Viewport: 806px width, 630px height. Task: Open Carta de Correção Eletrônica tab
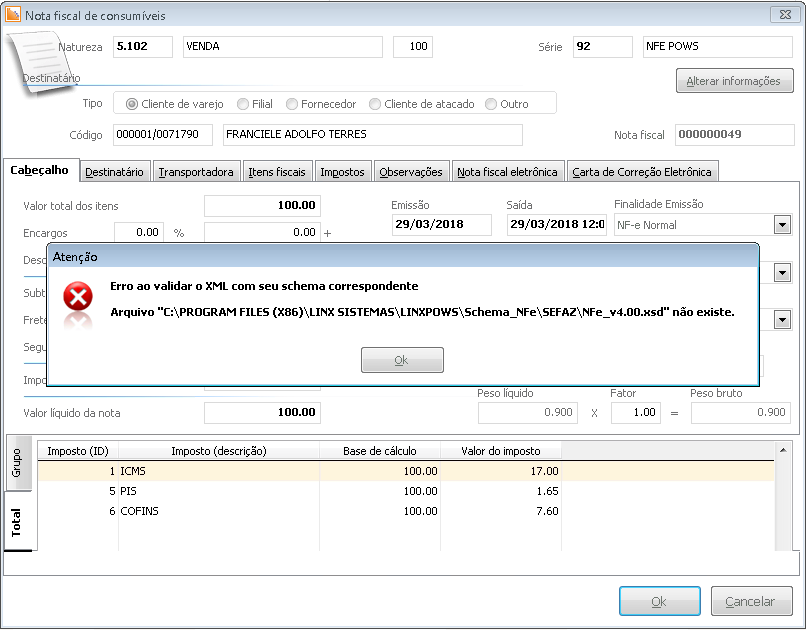642,172
